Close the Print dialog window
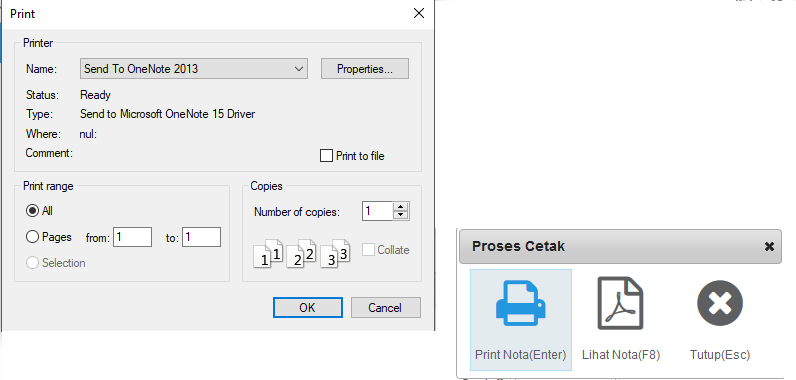This screenshot has width=796, height=380. point(419,14)
